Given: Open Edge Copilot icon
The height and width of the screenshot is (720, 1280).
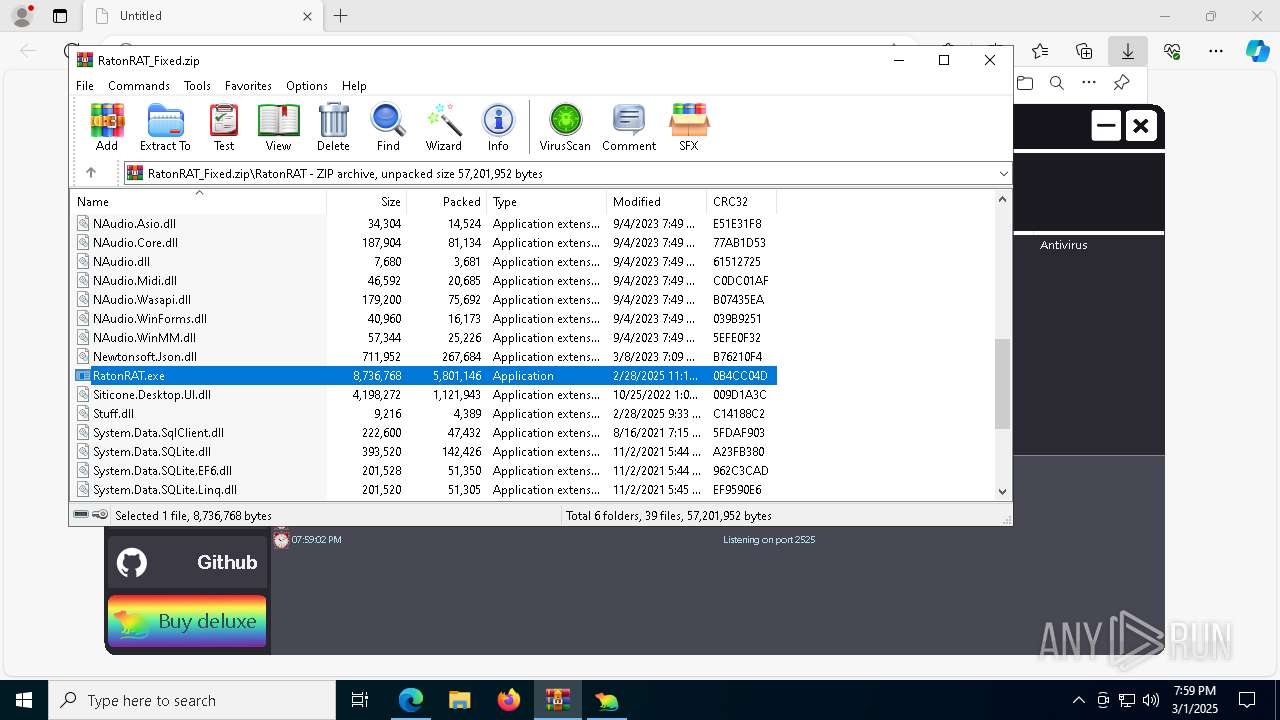Looking at the screenshot, I should coord(1257,51).
